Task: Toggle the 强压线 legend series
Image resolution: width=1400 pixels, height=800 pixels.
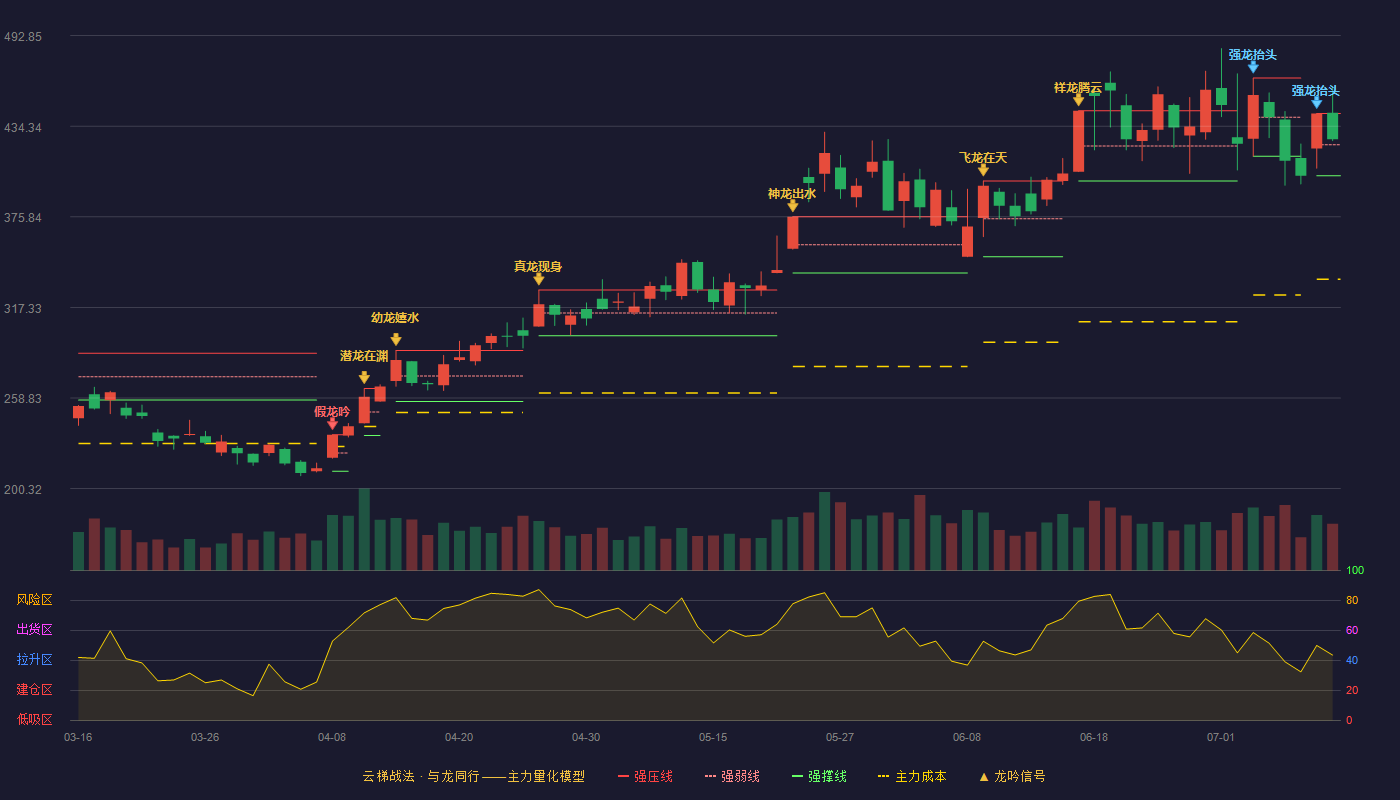Action: [645, 776]
